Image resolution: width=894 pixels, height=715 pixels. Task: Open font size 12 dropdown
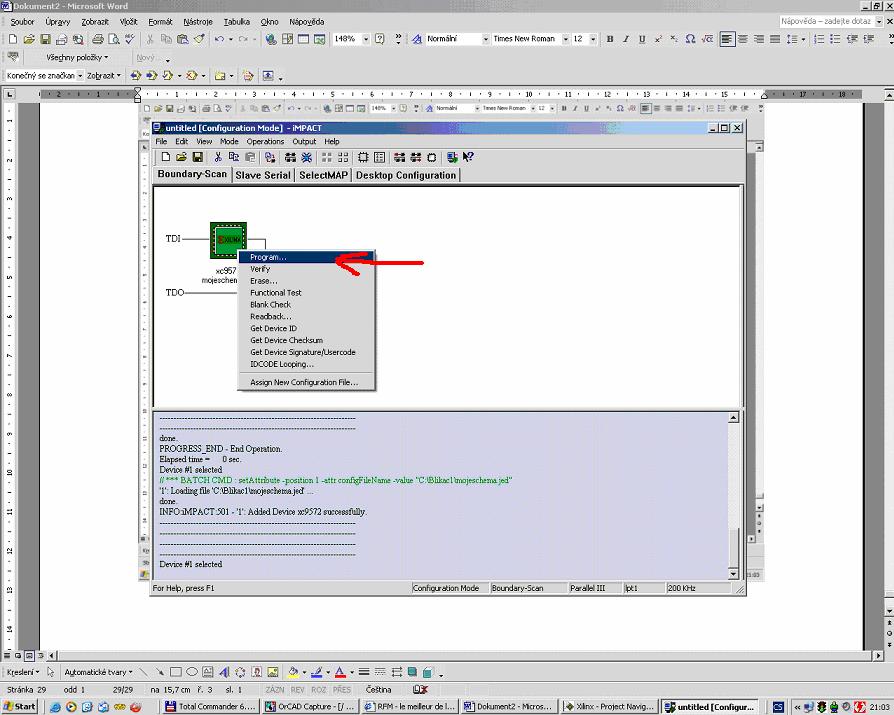pyautogui.click(x=593, y=39)
